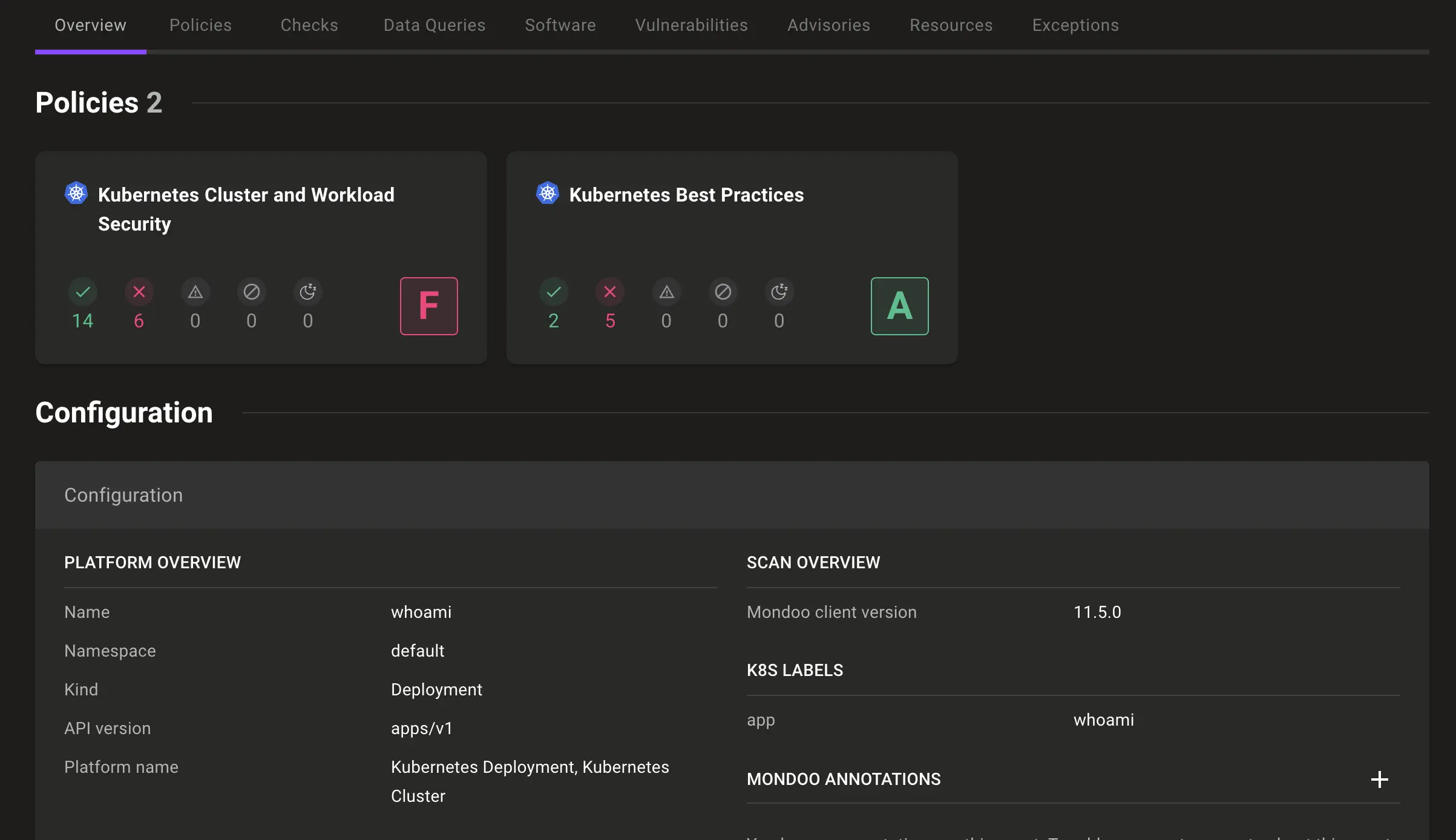Click the Namespace value default

(418, 651)
